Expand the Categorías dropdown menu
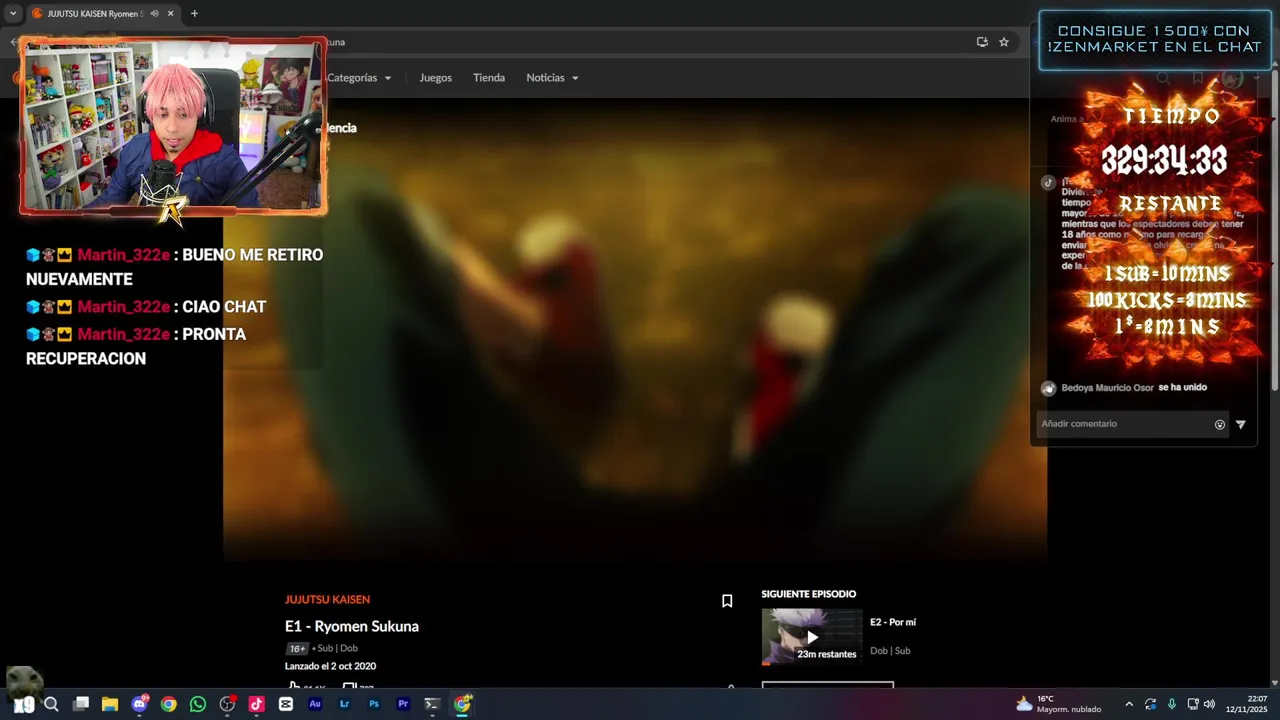Image resolution: width=1280 pixels, height=720 pixels. pyautogui.click(x=359, y=78)
